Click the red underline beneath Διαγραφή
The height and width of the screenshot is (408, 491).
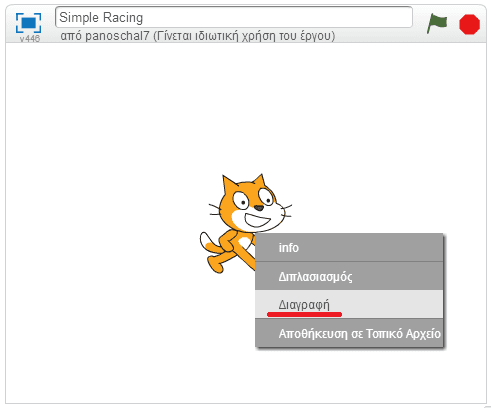tap(304, 314)
